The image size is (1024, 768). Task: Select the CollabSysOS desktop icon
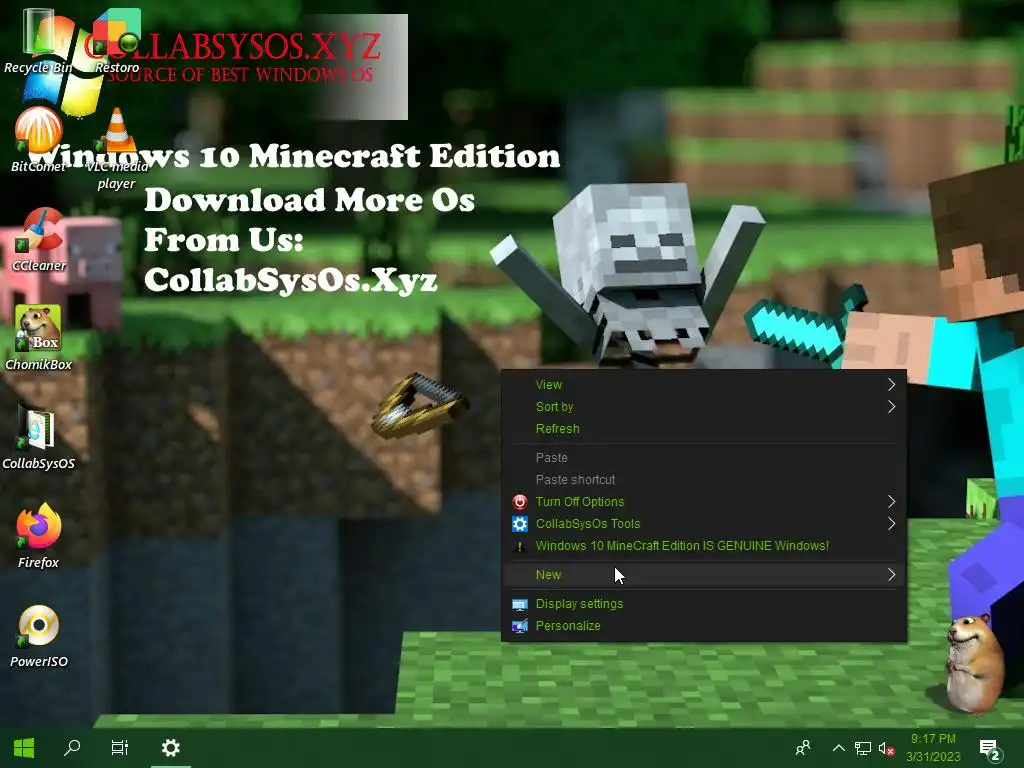coord(38,438)
